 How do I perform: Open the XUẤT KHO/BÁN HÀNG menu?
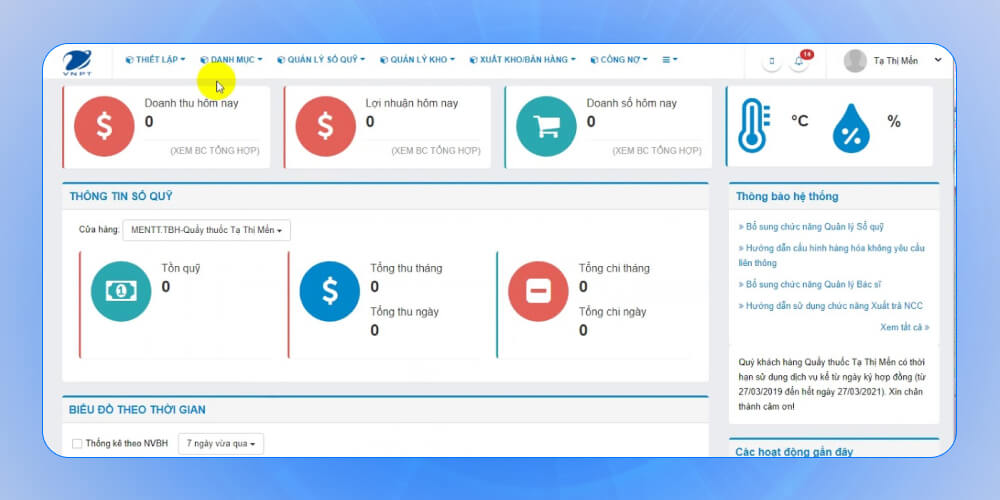[522, 60]
